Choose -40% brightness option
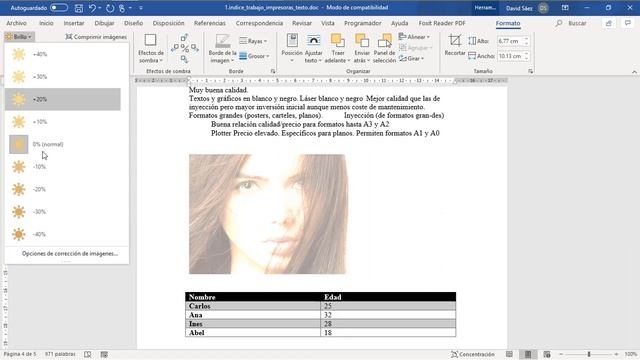The image size is (640, 360). point(63,234)
